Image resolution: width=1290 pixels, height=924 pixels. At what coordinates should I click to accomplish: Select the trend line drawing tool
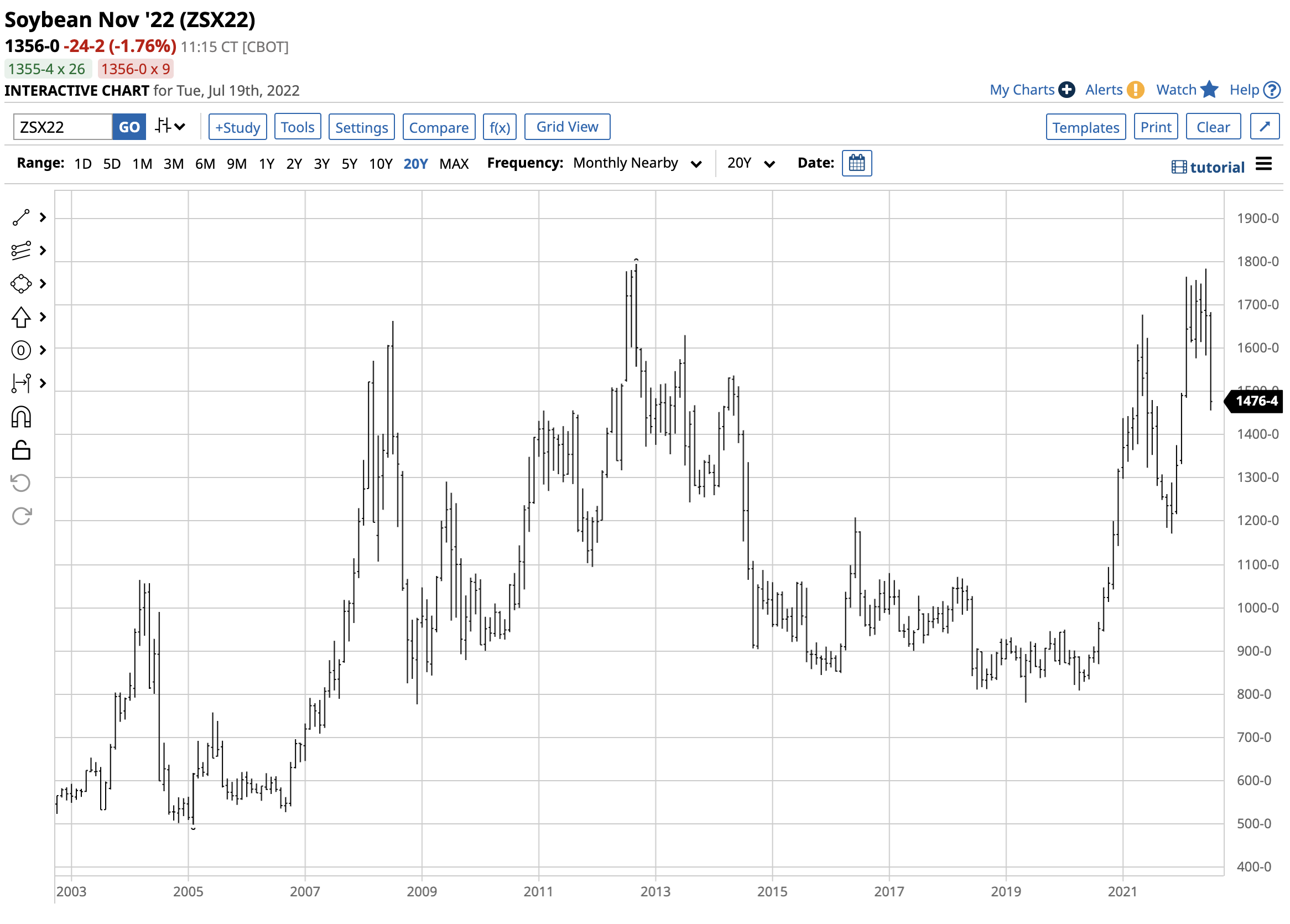[x=21, y=218]
